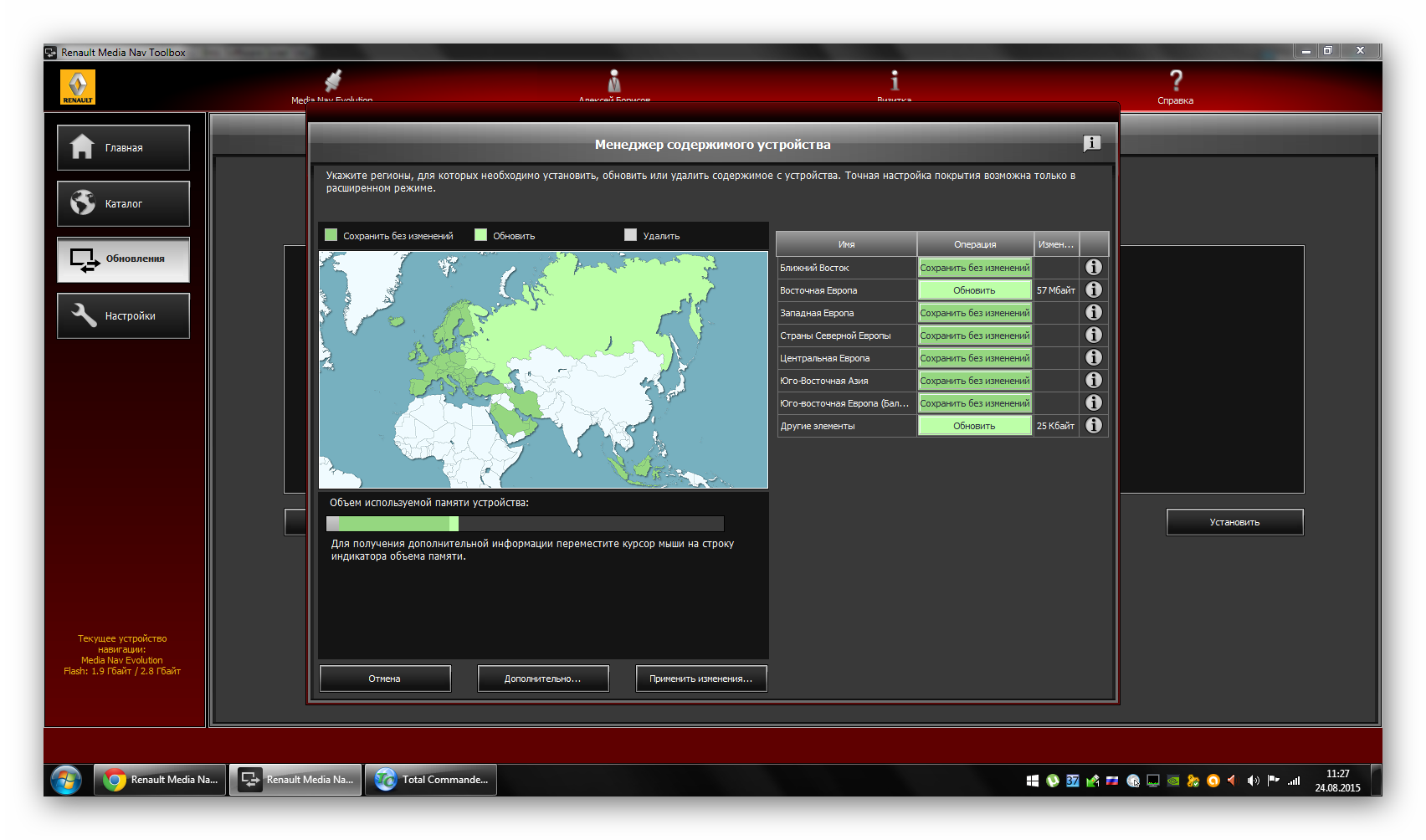This screenshot has width=1426, height=840.
Task: Click the Renault logo icon
Action: click(78, 87)
